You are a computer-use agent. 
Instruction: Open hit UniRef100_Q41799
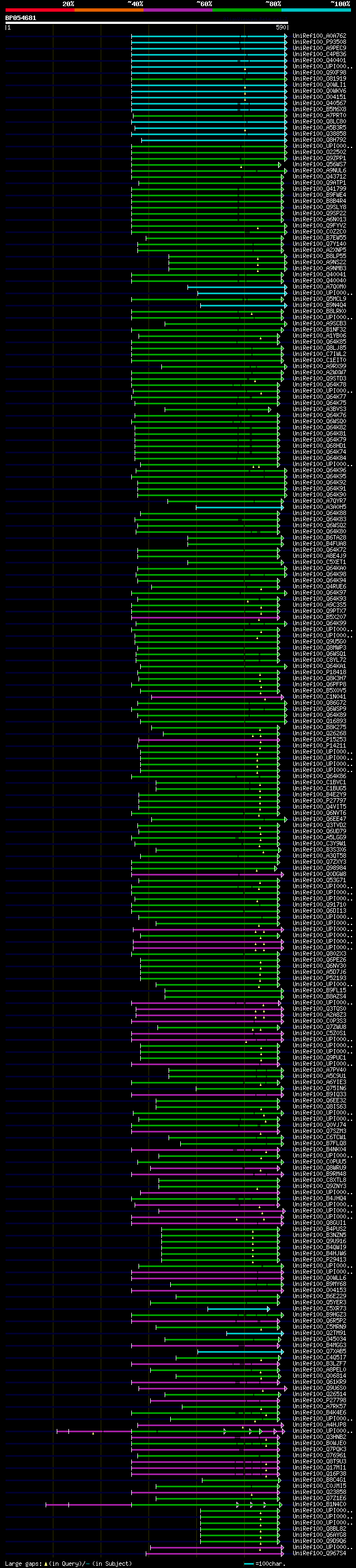coord(319,189)
